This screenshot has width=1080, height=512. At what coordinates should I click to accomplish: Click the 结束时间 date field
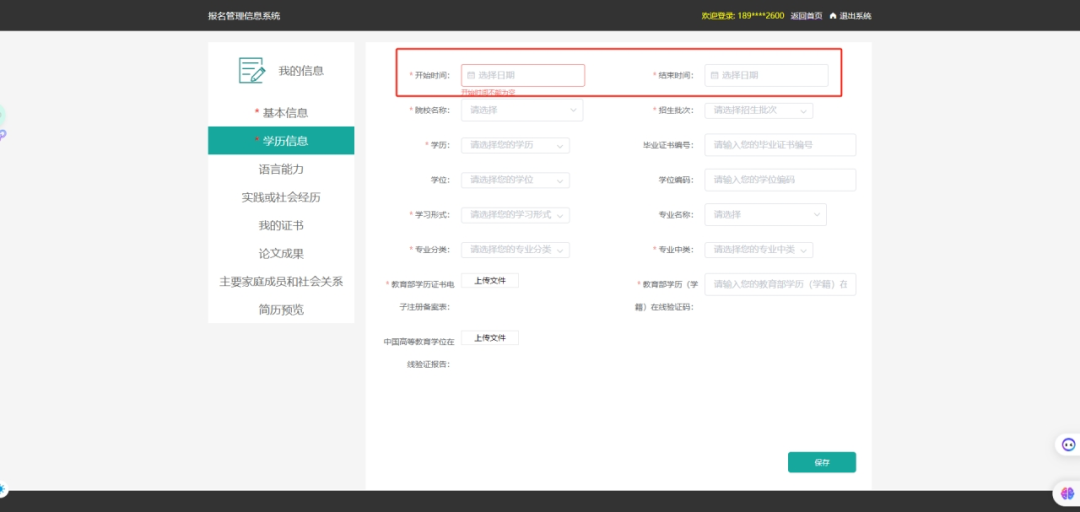(766, 75)
